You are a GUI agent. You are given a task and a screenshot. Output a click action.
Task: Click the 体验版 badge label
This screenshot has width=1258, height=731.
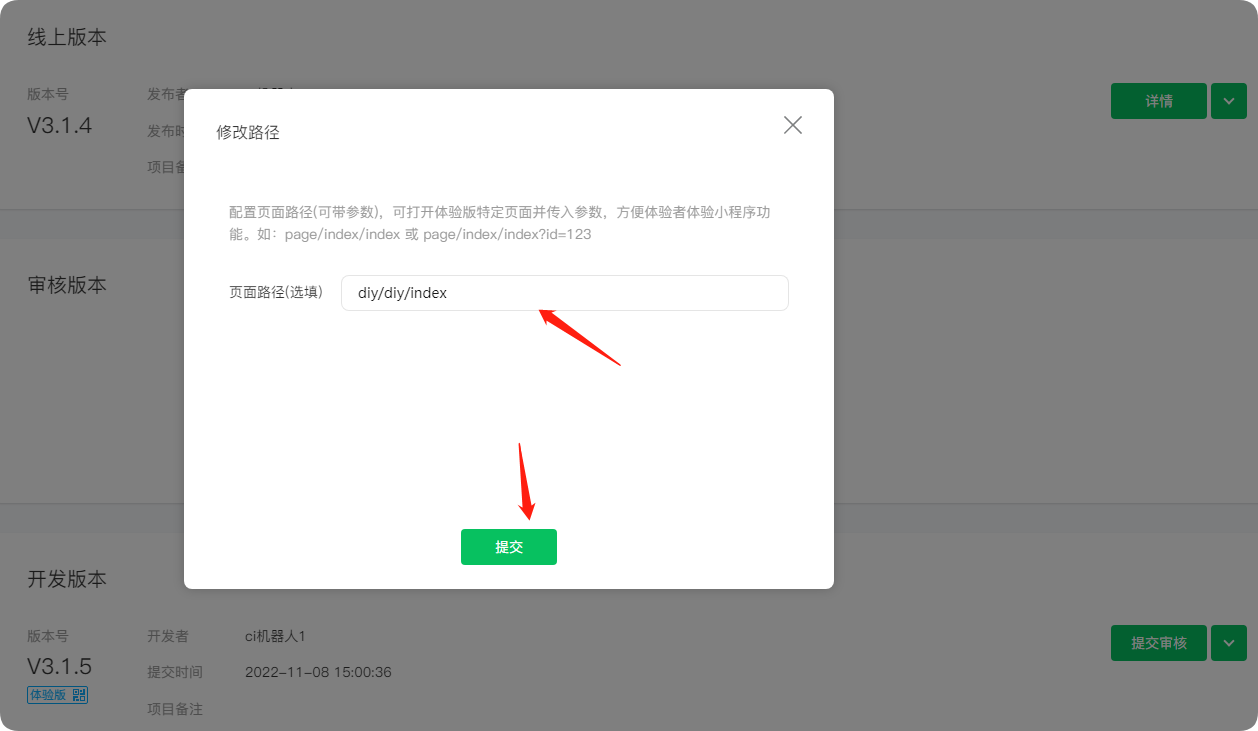pyautogui.click(x=48, y=695)
